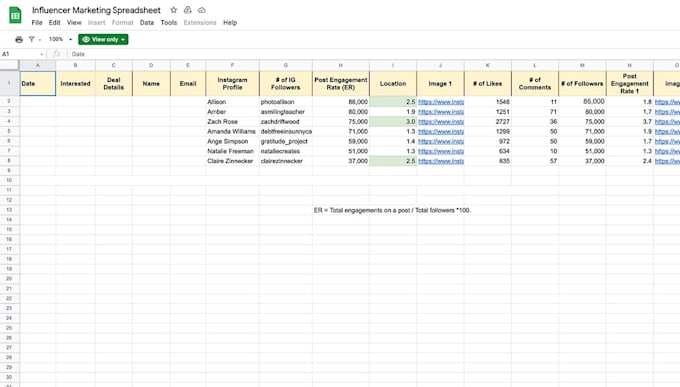The height and width of the screenshot is (387, 680).
Task: Open the Image 1 link in Amber's row
Action: 441,112
